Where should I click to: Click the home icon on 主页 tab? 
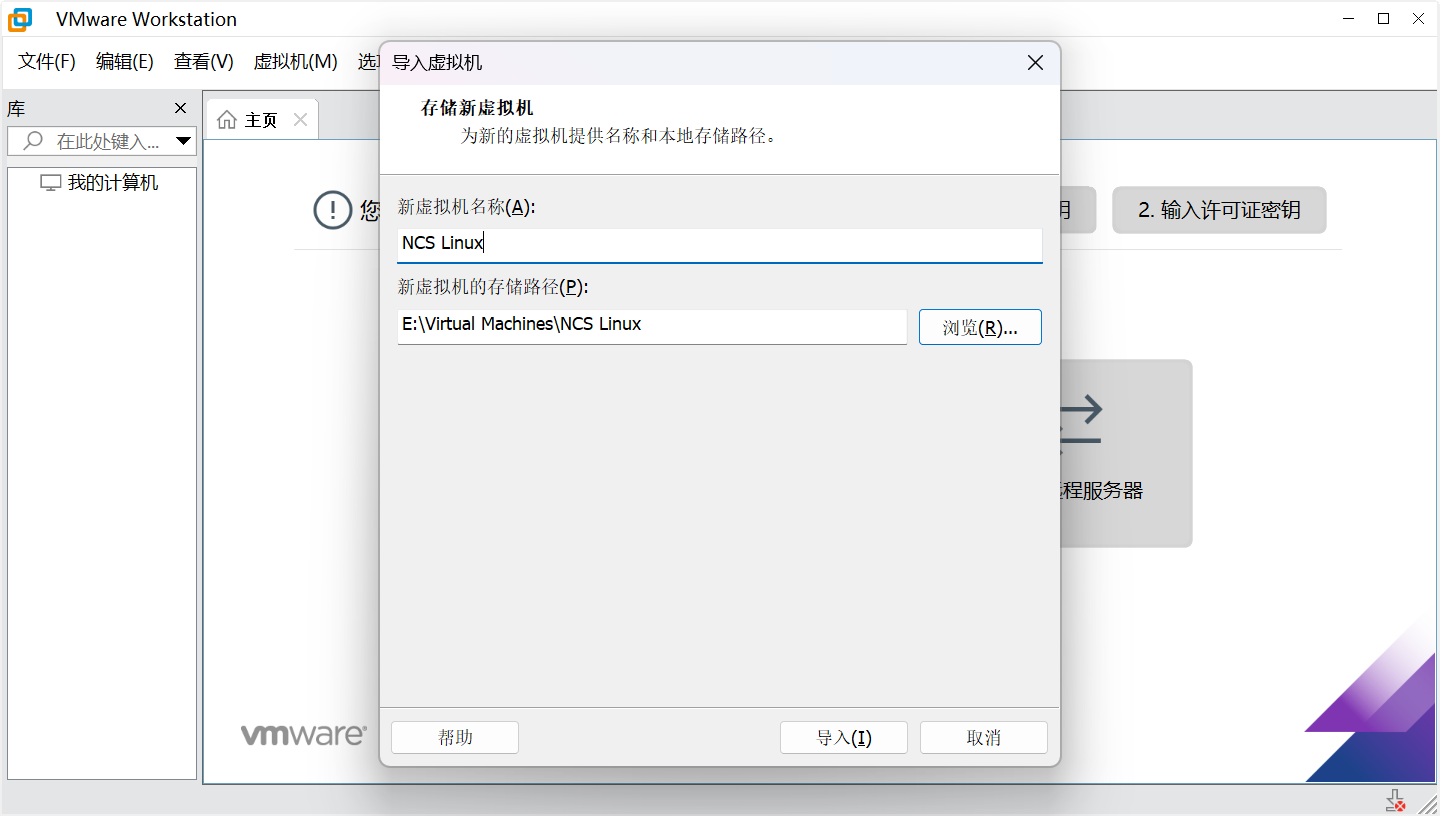coord(227,120)
